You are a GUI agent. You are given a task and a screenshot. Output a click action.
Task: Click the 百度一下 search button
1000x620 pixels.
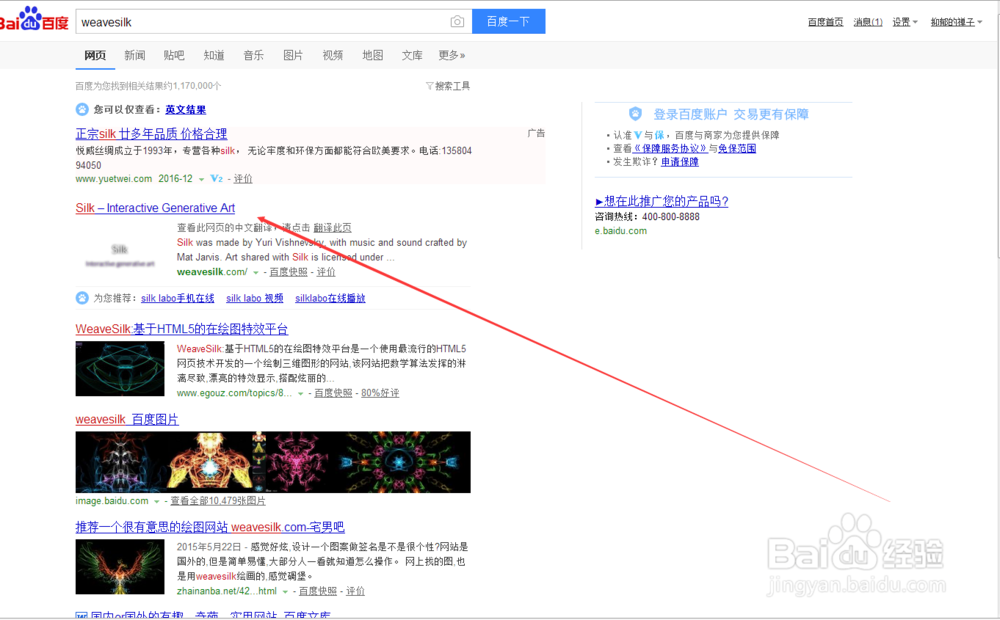click(508, 22)
